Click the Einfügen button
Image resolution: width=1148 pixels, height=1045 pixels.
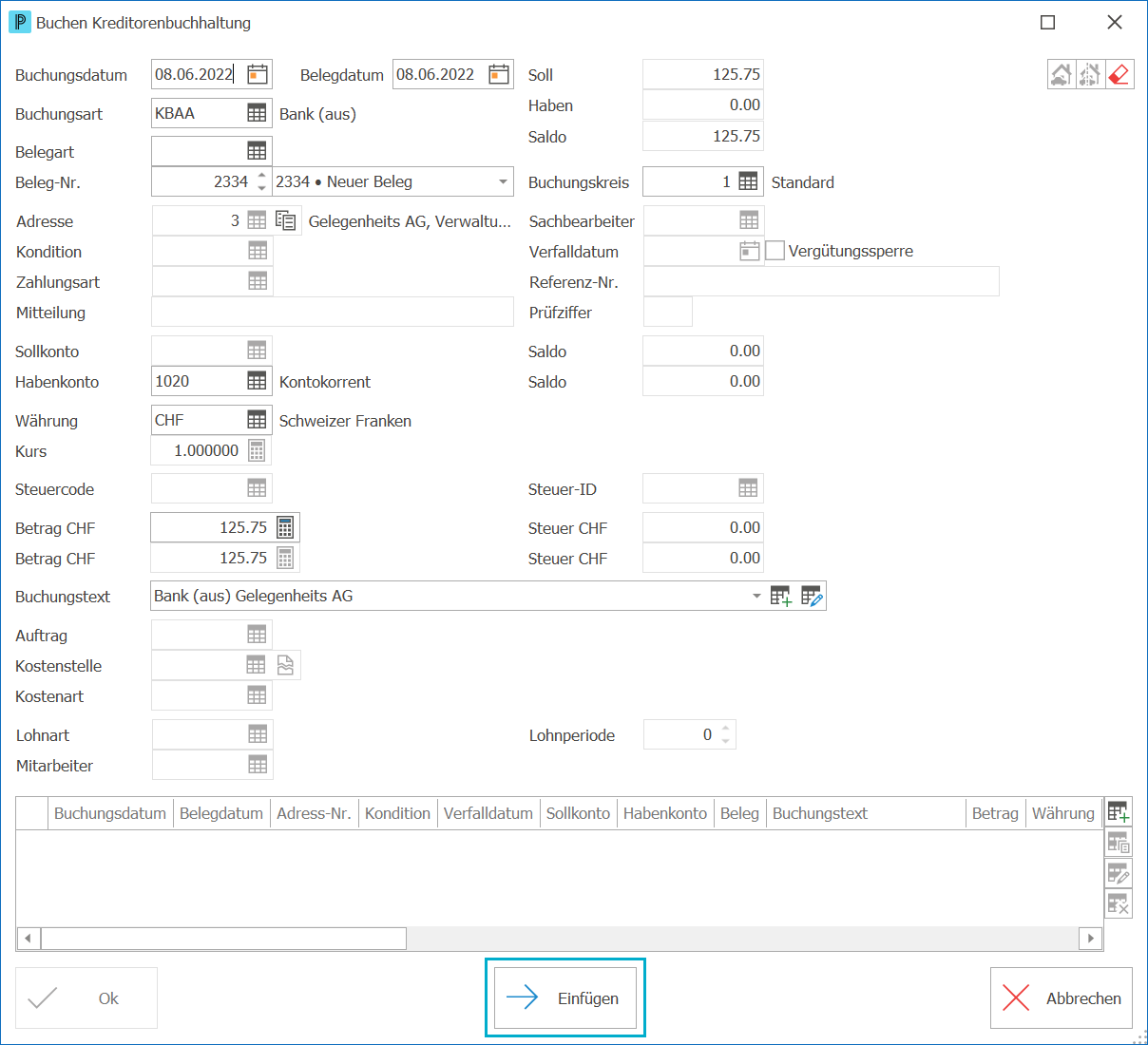click(x=565, y=997)
